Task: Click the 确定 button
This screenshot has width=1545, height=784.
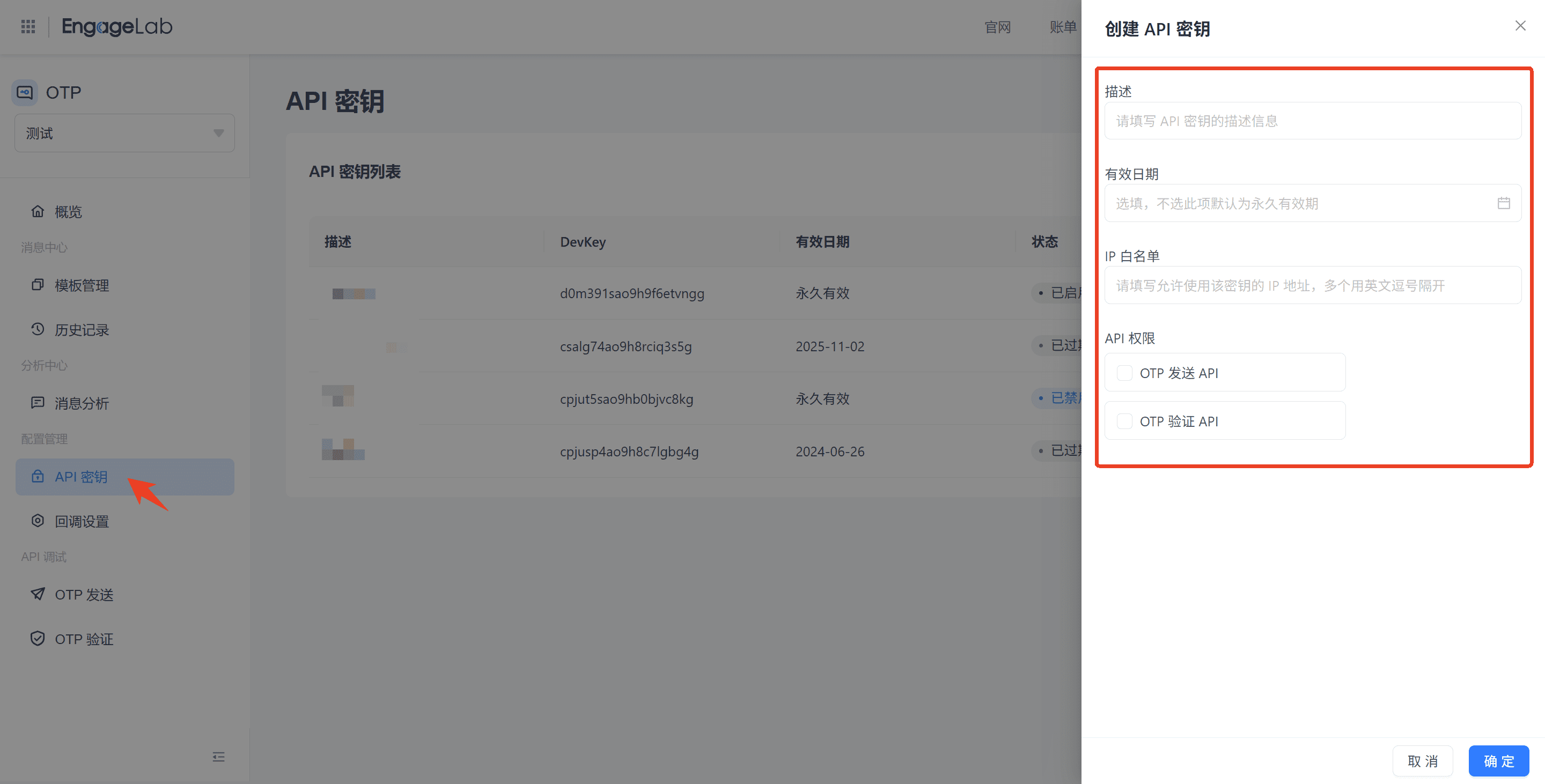Action: click(1499, 761)
